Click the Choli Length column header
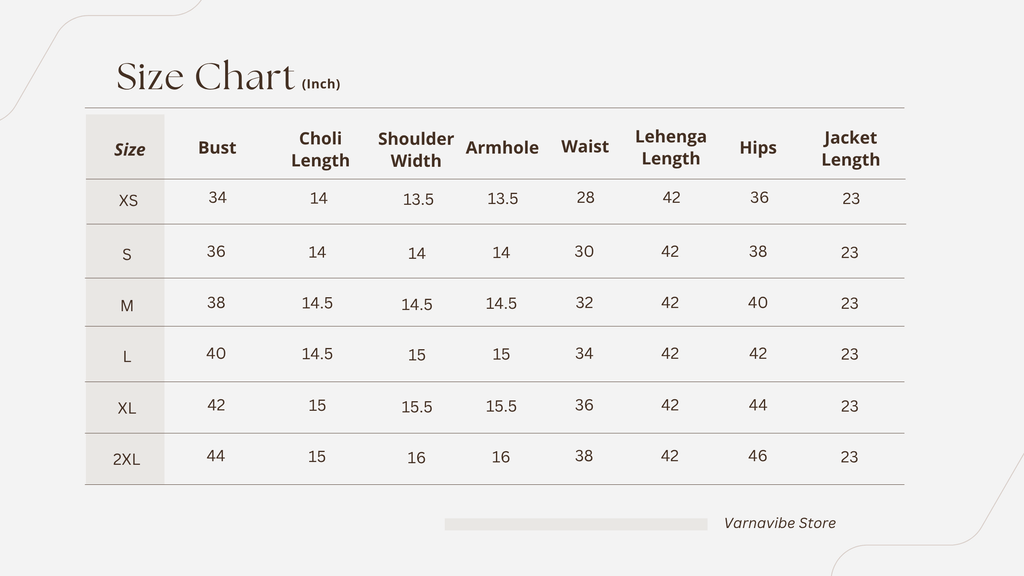This screenshot has width=1024, height=576. coord(320,150)
